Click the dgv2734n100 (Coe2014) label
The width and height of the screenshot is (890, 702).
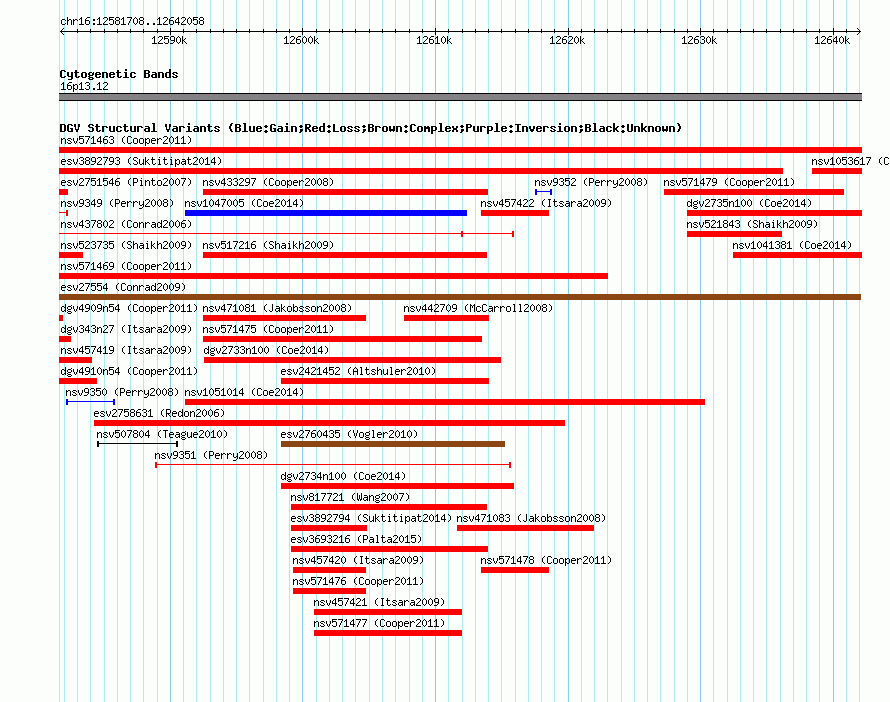[x=343, y=476]
